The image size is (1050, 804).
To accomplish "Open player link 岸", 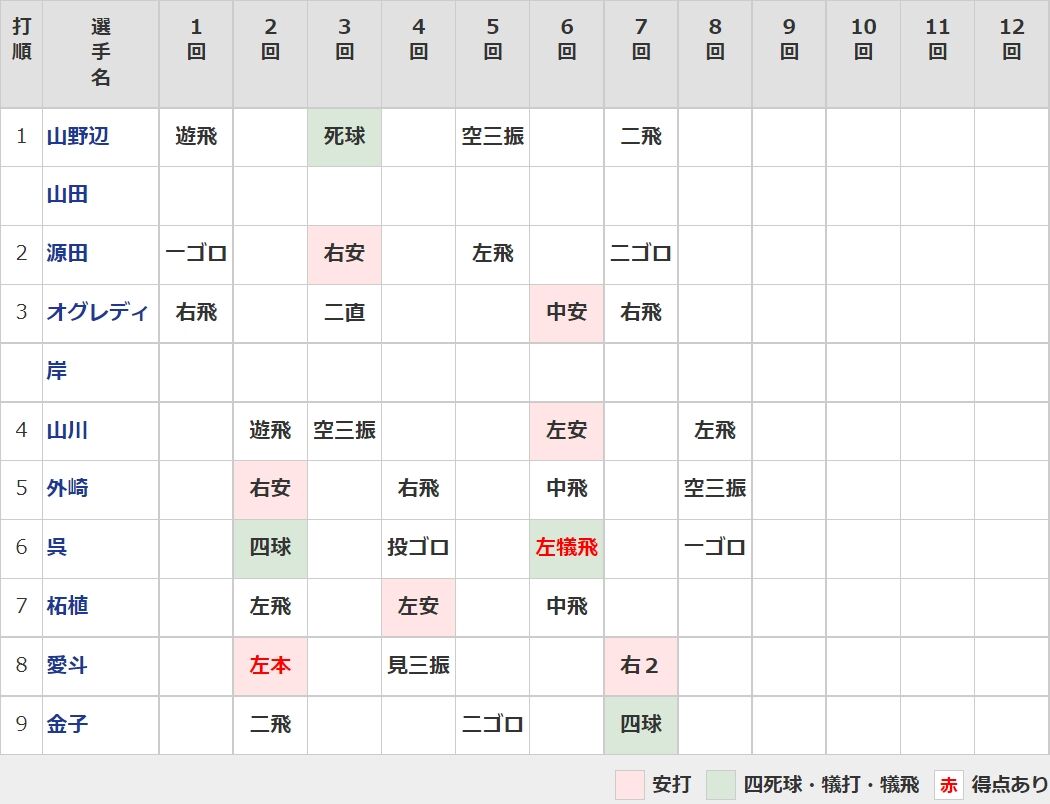I will [x=57, y=371].
